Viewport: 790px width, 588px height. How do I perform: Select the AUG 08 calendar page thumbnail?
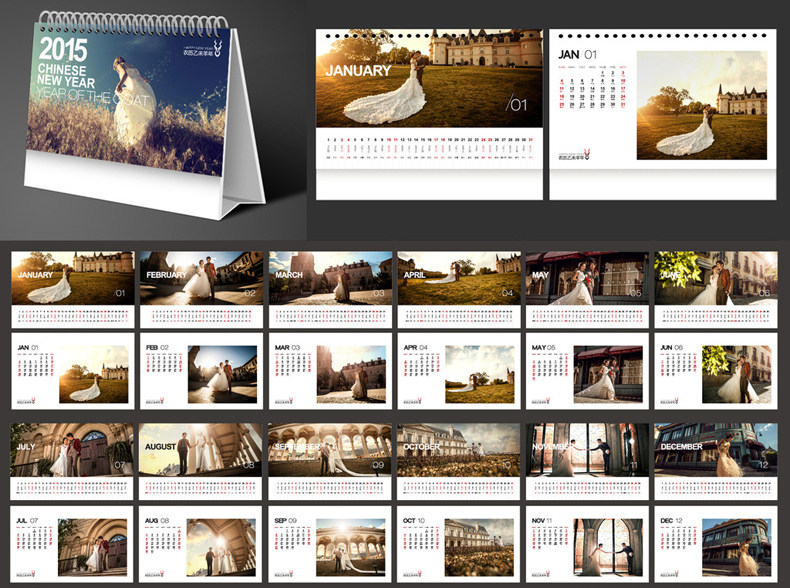tap(201, 544)
